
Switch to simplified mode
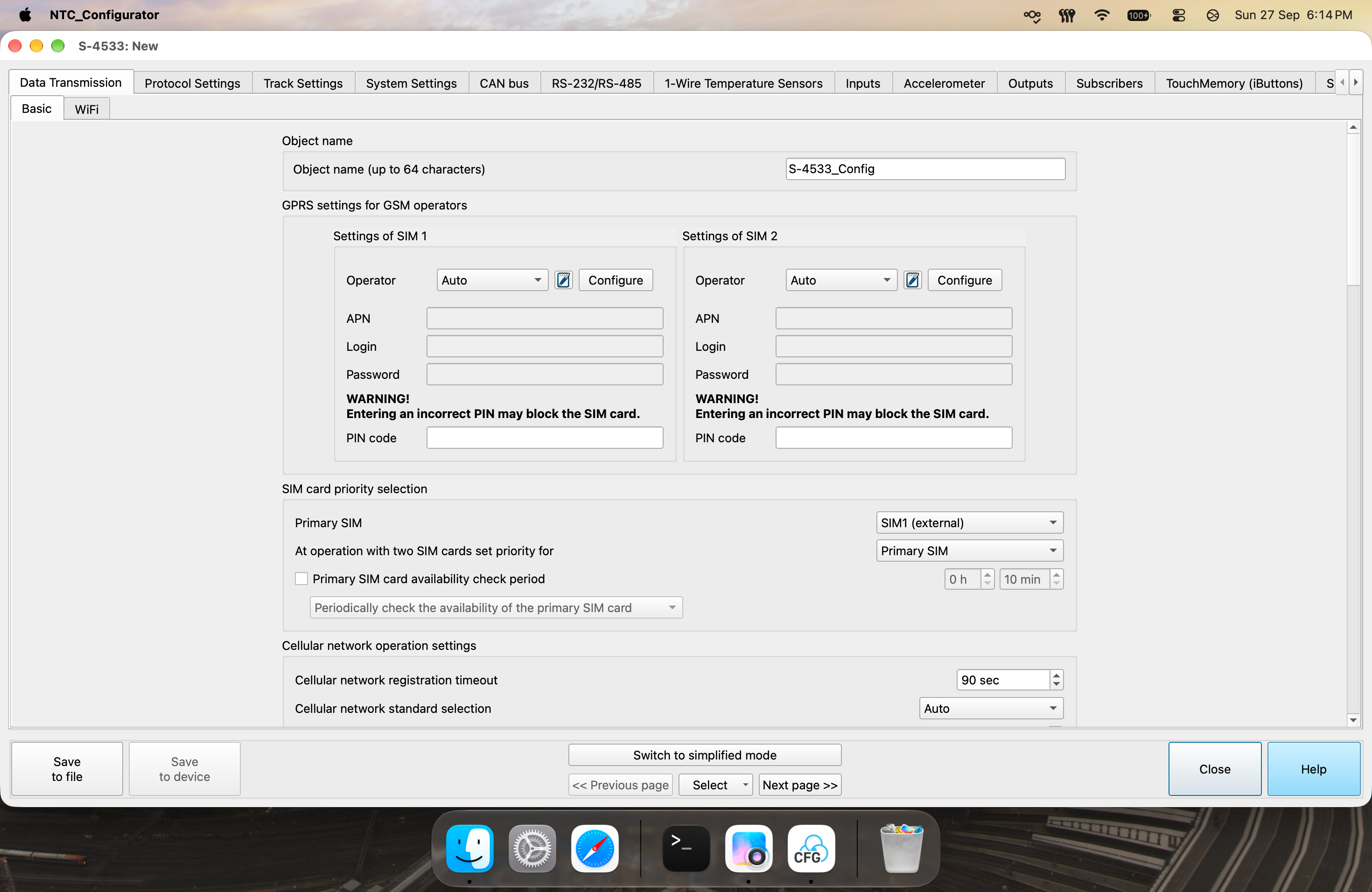tap(705, 755)
